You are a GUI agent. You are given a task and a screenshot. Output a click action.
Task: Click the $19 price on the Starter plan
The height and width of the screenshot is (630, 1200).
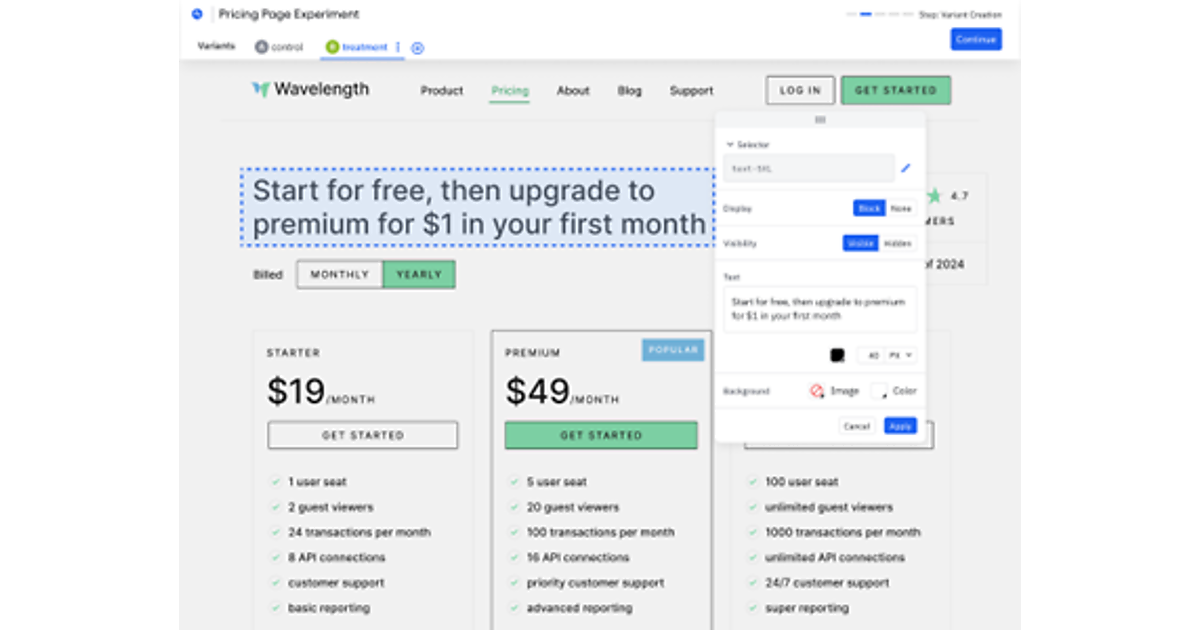[296, 391]
